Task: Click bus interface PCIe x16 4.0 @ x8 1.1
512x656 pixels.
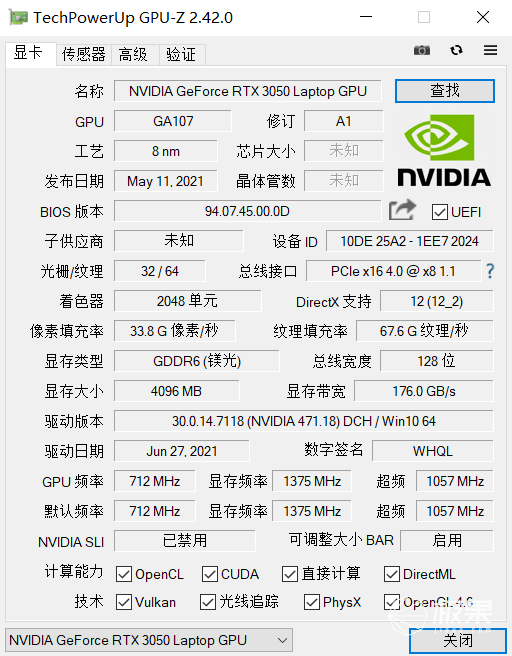Action: [393, 271]
